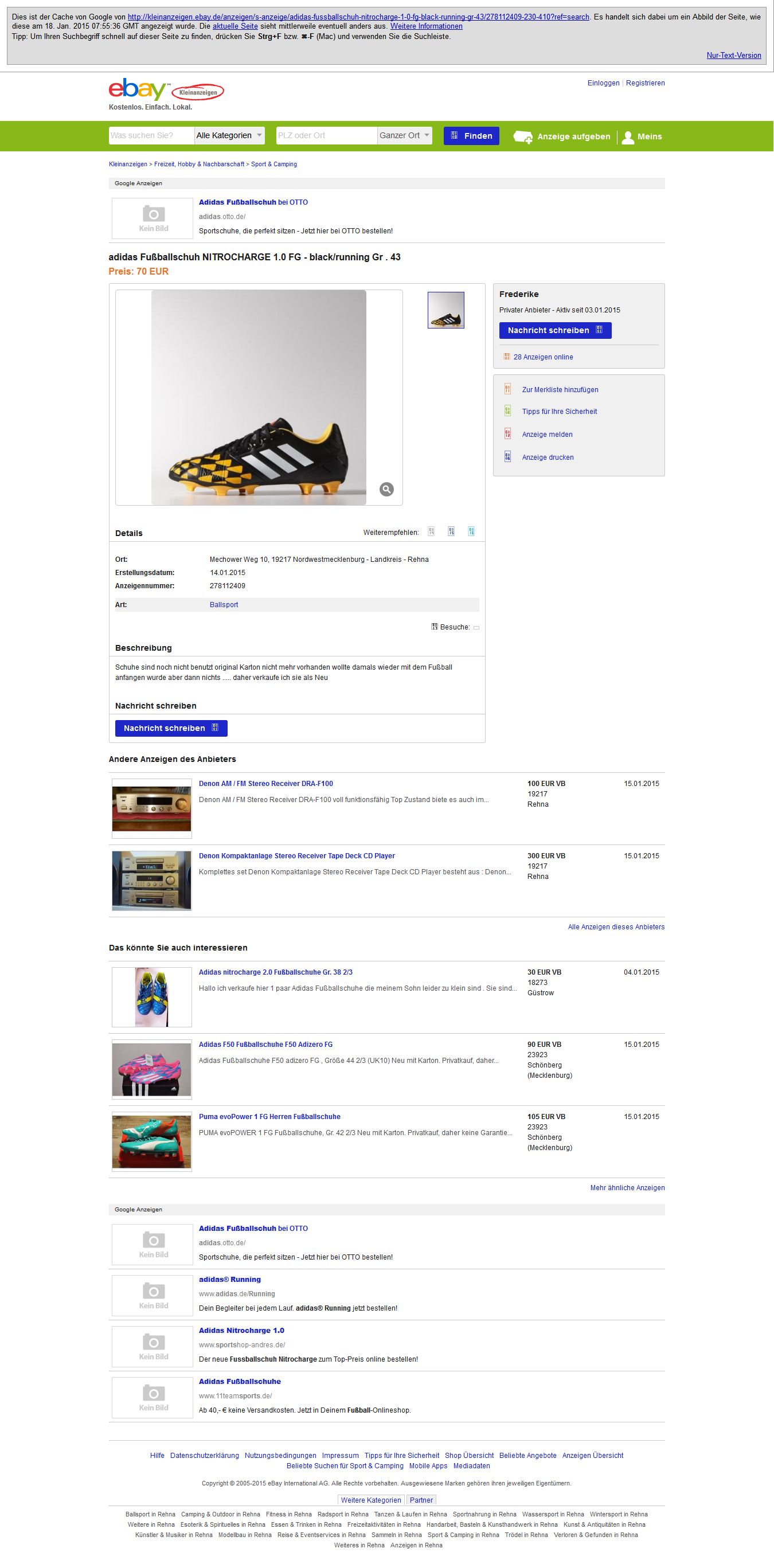
Task: Click the magnifier zoom icon on shoe photo
Action: click(x=386, y=490)
